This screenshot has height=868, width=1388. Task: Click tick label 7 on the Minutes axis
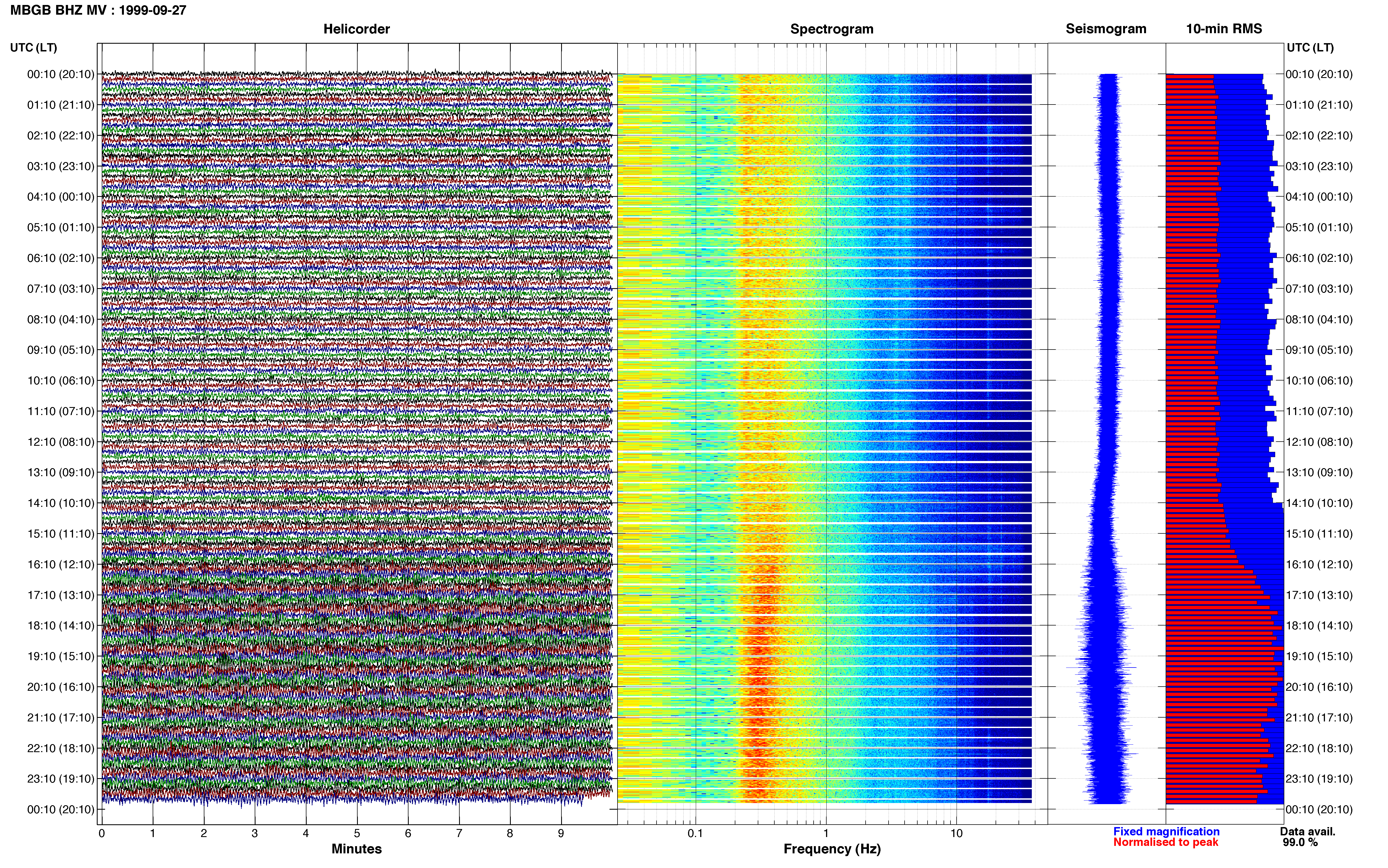[x=459, y=833]
